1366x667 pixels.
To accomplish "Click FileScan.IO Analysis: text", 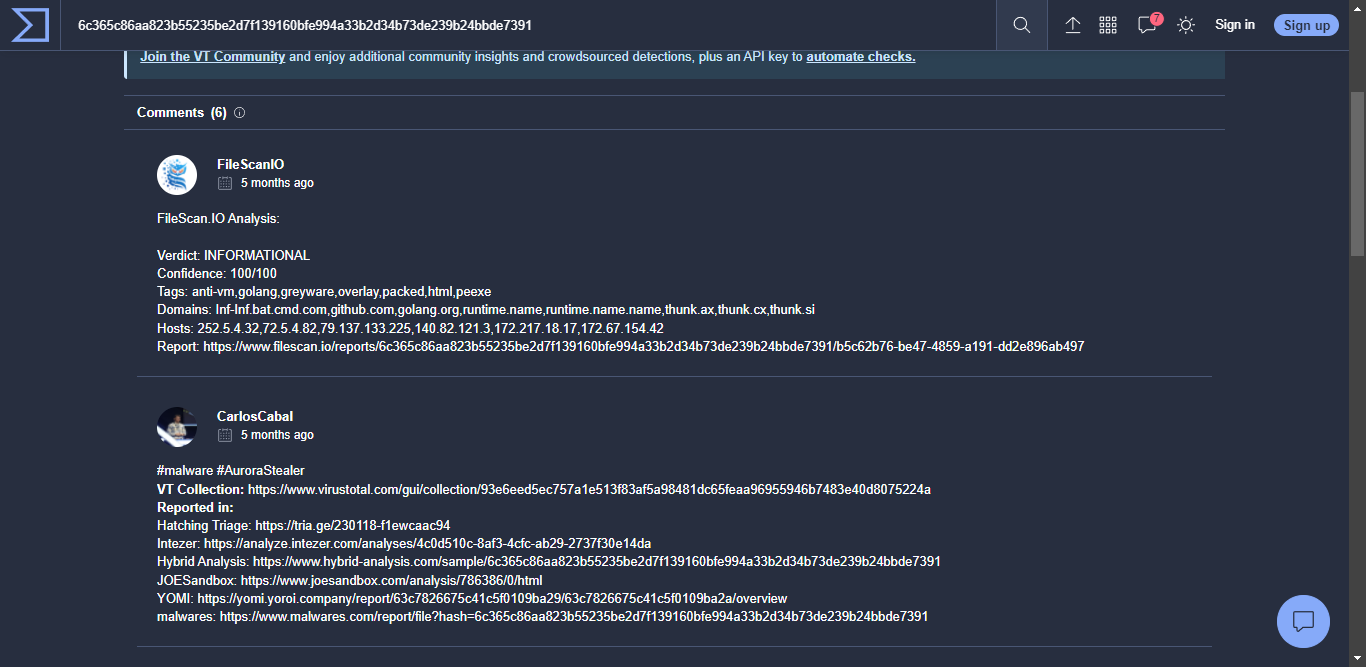I will pyautogui.click(x=218, y=219).
